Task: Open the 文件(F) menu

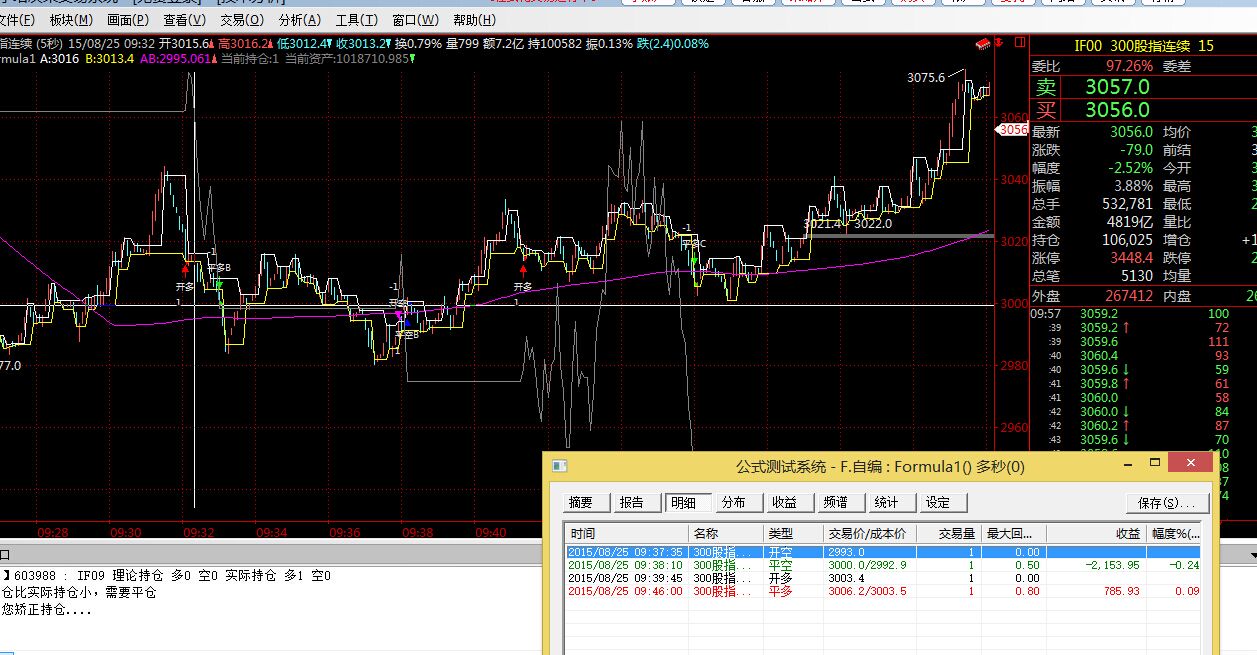Action: [16, 20]
